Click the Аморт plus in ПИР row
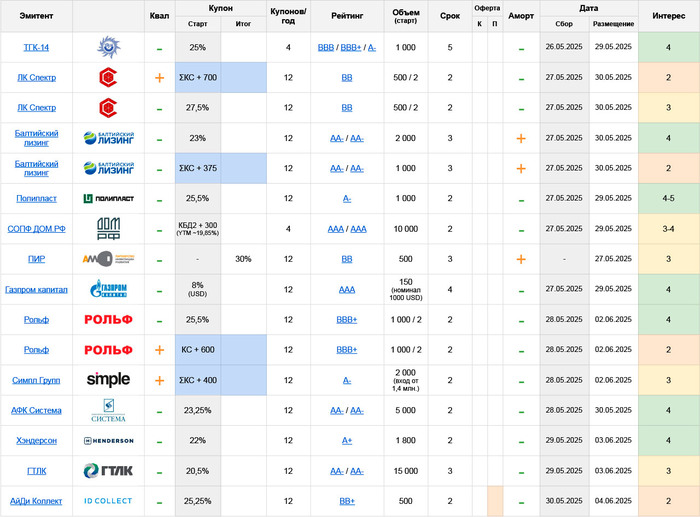The width and height of the screenshot is (700, 517). point(521,259)
